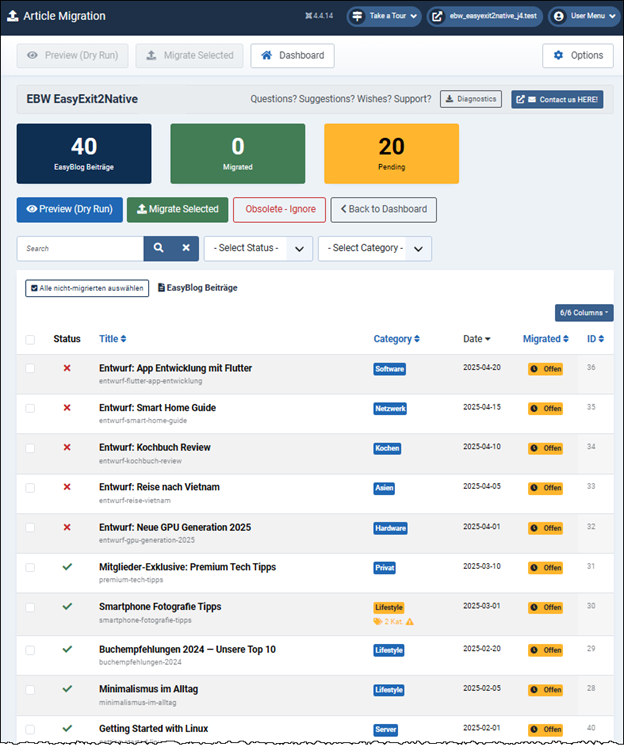Tick Alle nicht-migrierten auswählen checkbox
The height and width of the screenshot is (747, 624).
(33, 288)
